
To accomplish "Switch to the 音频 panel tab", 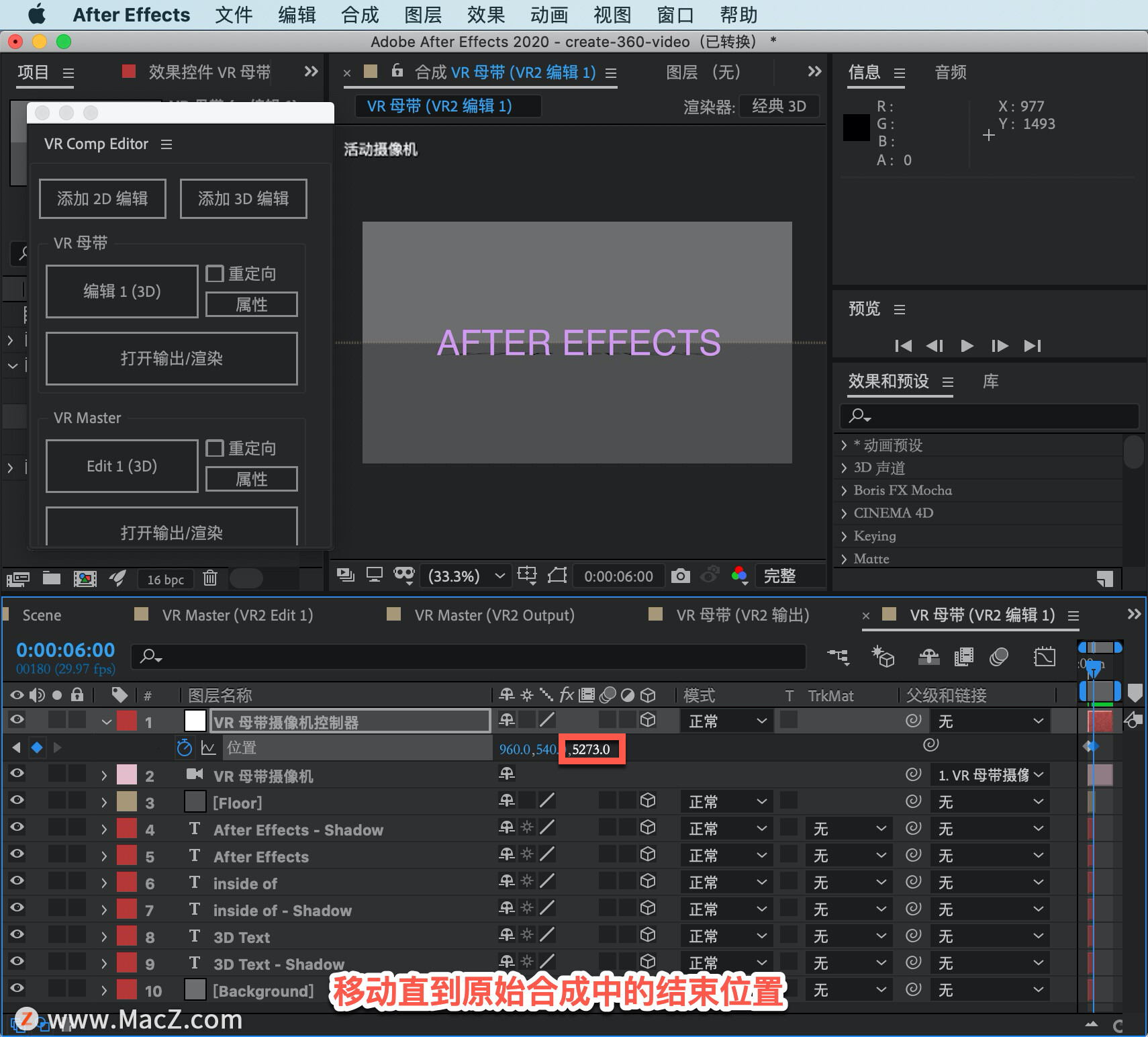I will (951, 73).
